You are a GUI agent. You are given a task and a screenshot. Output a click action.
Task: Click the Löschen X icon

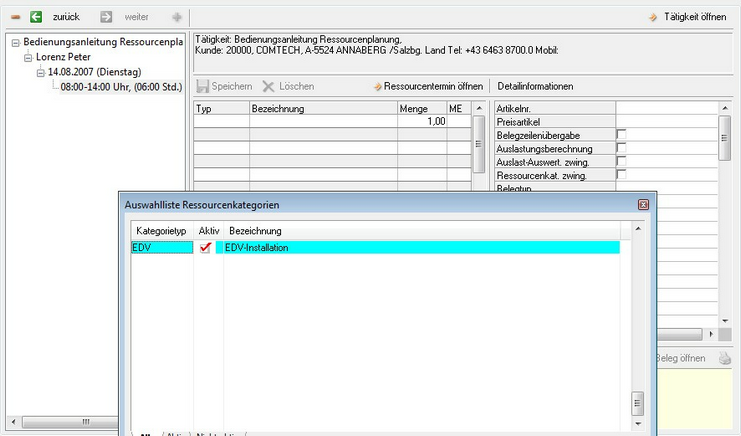(268, 87)
